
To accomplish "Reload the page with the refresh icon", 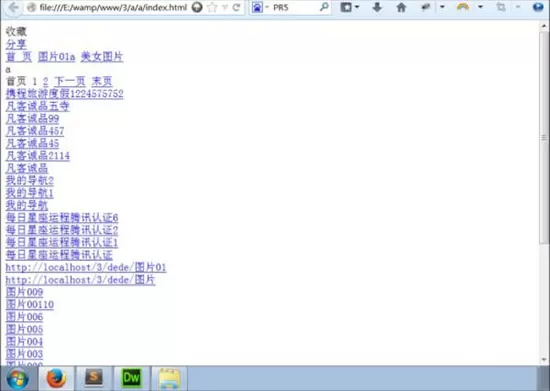I will click(236, 7).
